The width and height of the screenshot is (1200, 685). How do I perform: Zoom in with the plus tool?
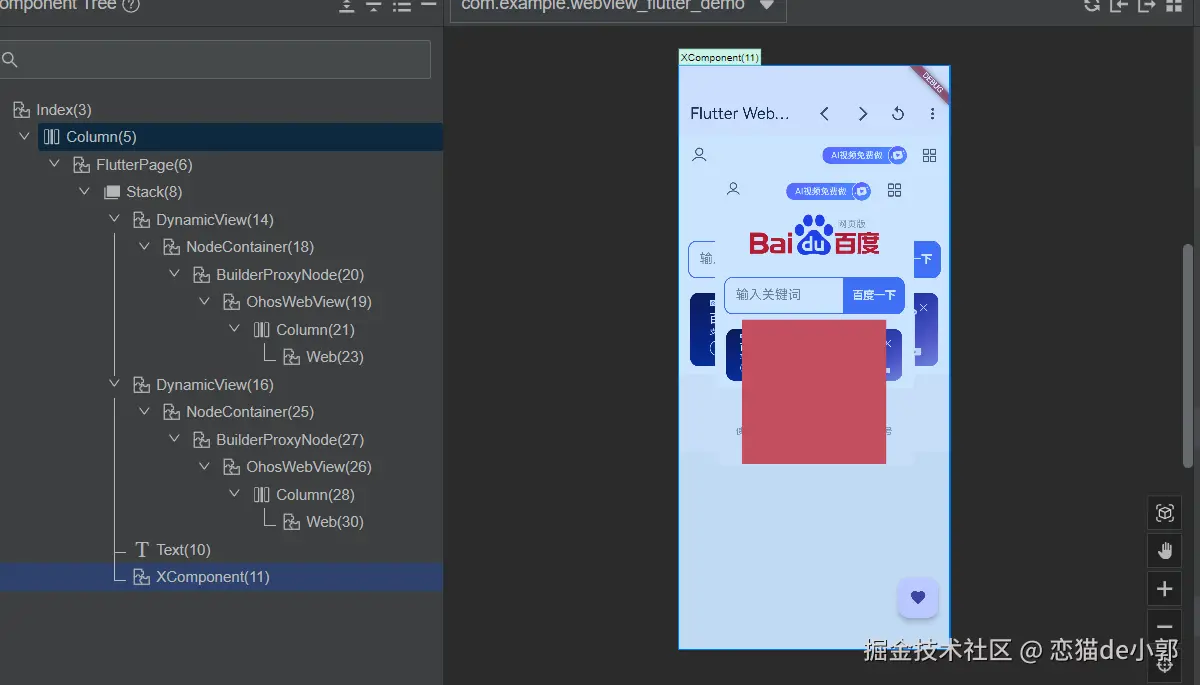pyautogui.click(x=1164, y=589)
